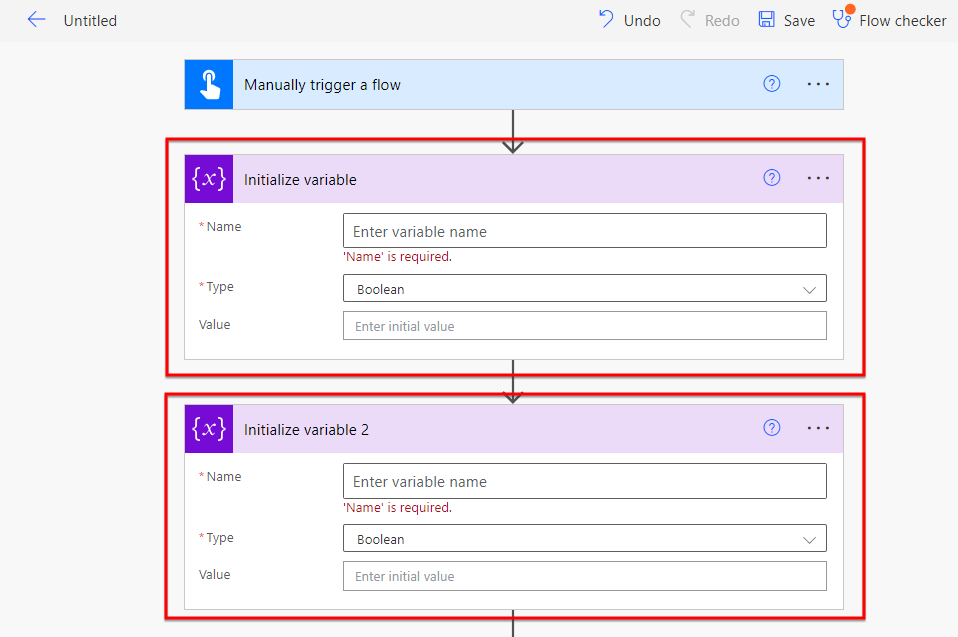Click the Value field in Initialize variable
958x637 pixels.
coord(584,326)
